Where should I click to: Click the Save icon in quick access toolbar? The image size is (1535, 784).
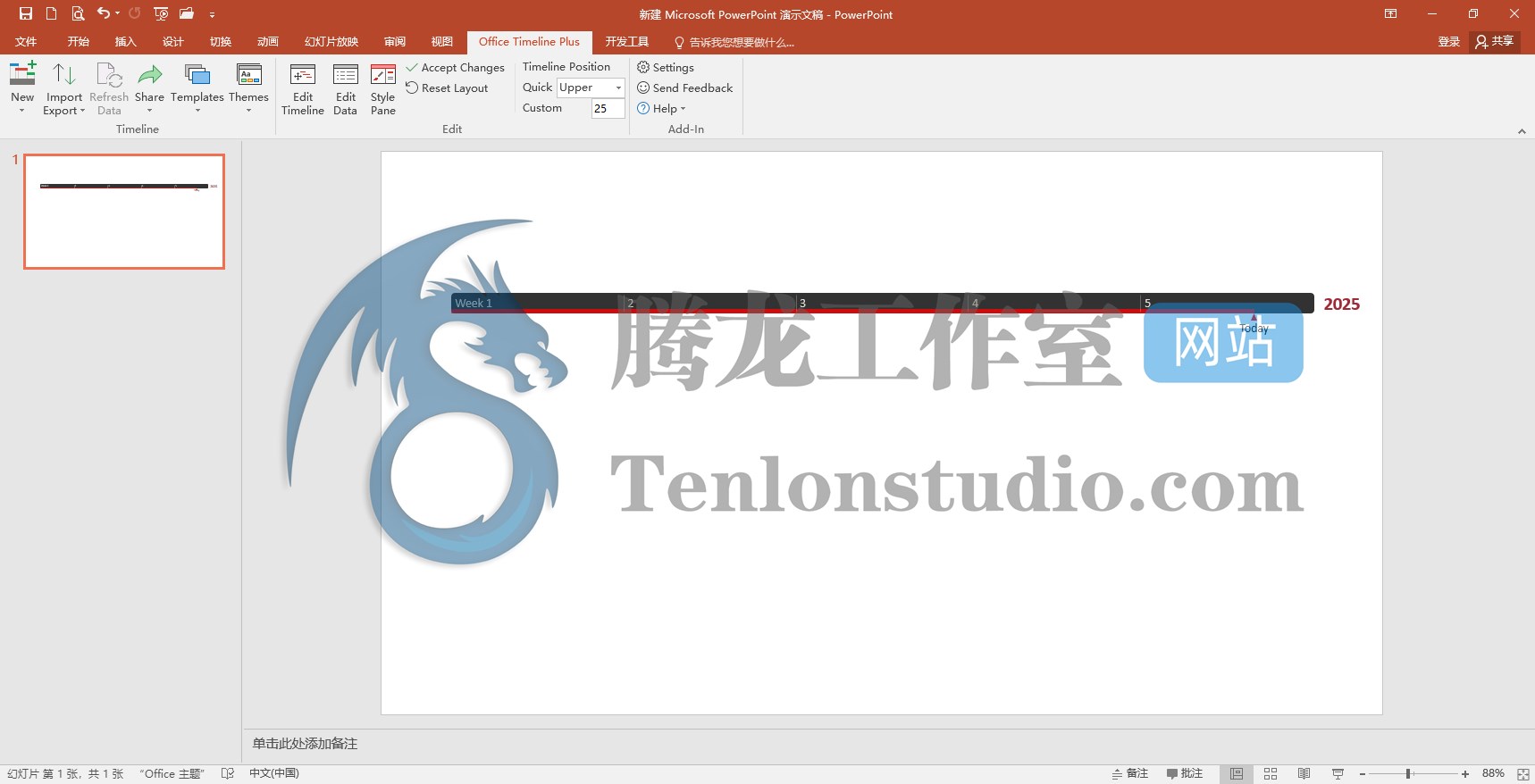[x=26, y=13]
